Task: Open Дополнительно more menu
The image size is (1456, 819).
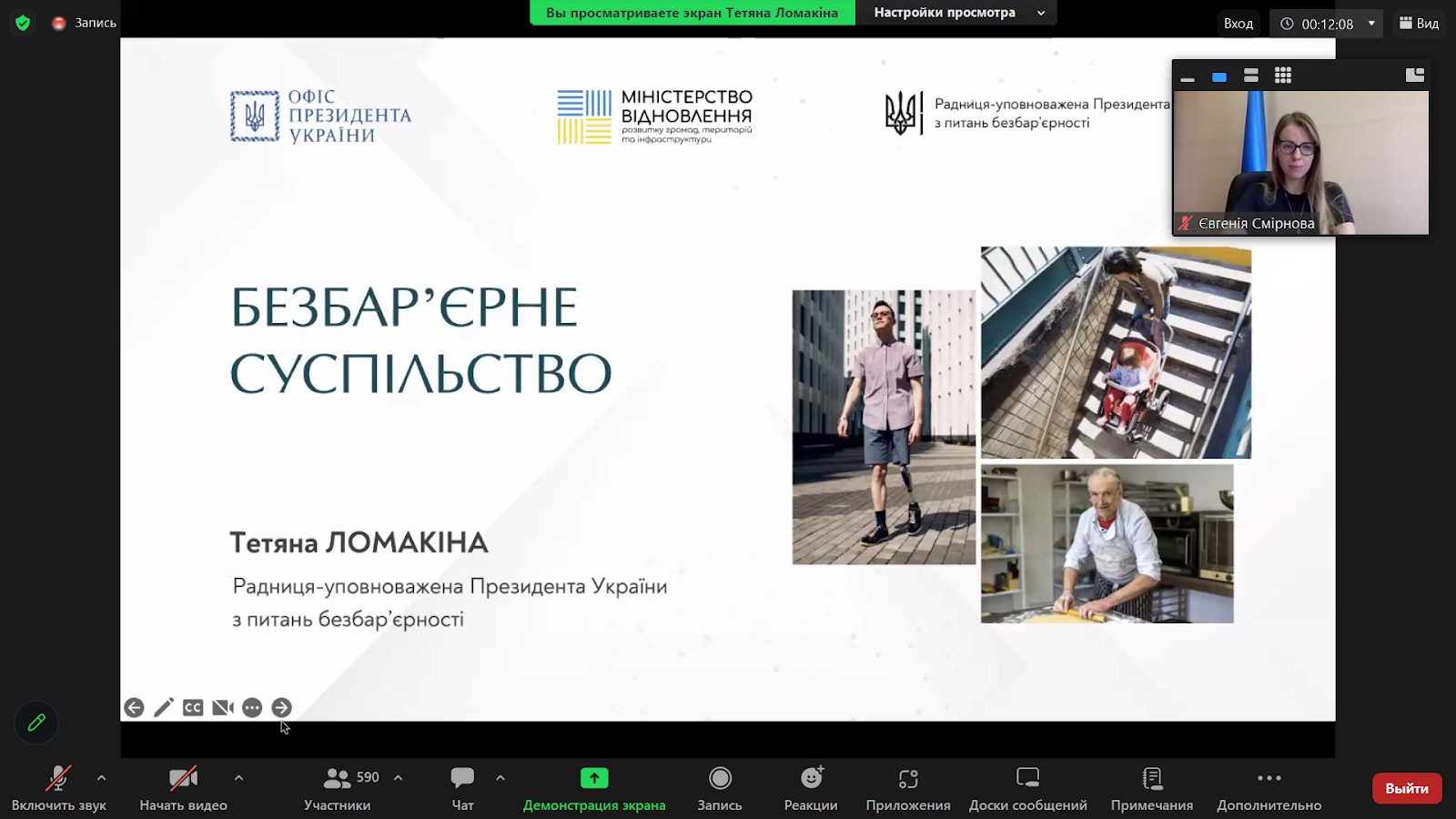Action: click(x=1269, y=788)
